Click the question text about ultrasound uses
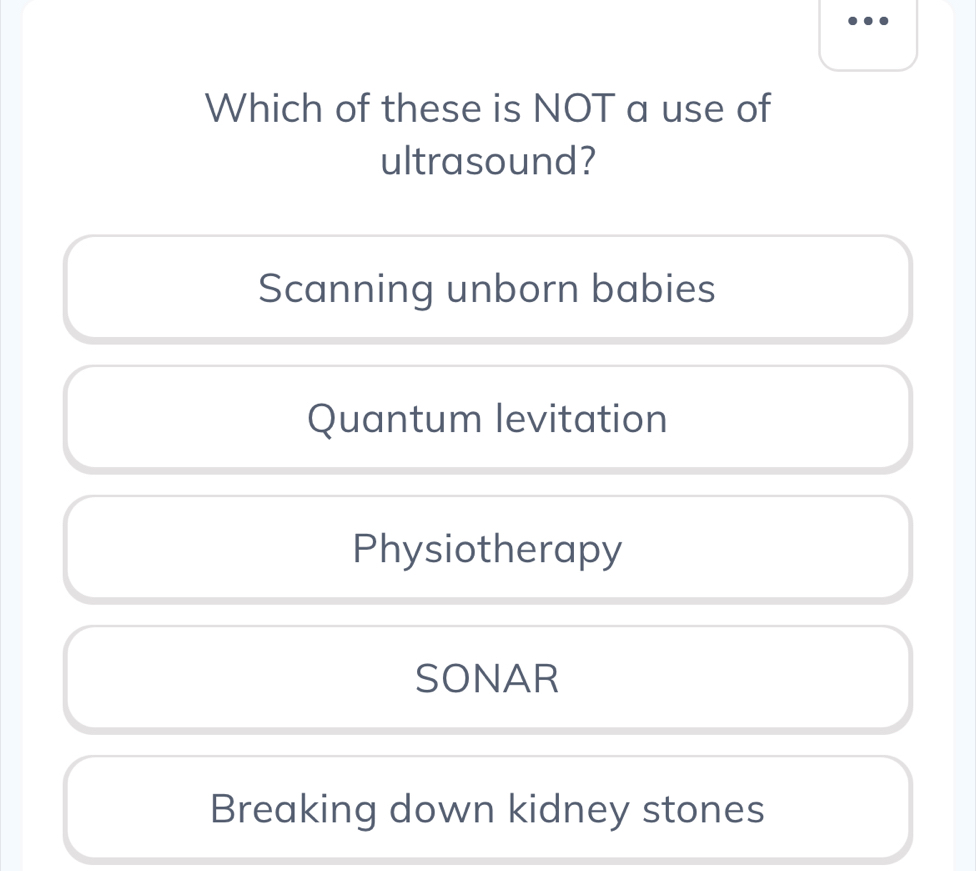 488,133
